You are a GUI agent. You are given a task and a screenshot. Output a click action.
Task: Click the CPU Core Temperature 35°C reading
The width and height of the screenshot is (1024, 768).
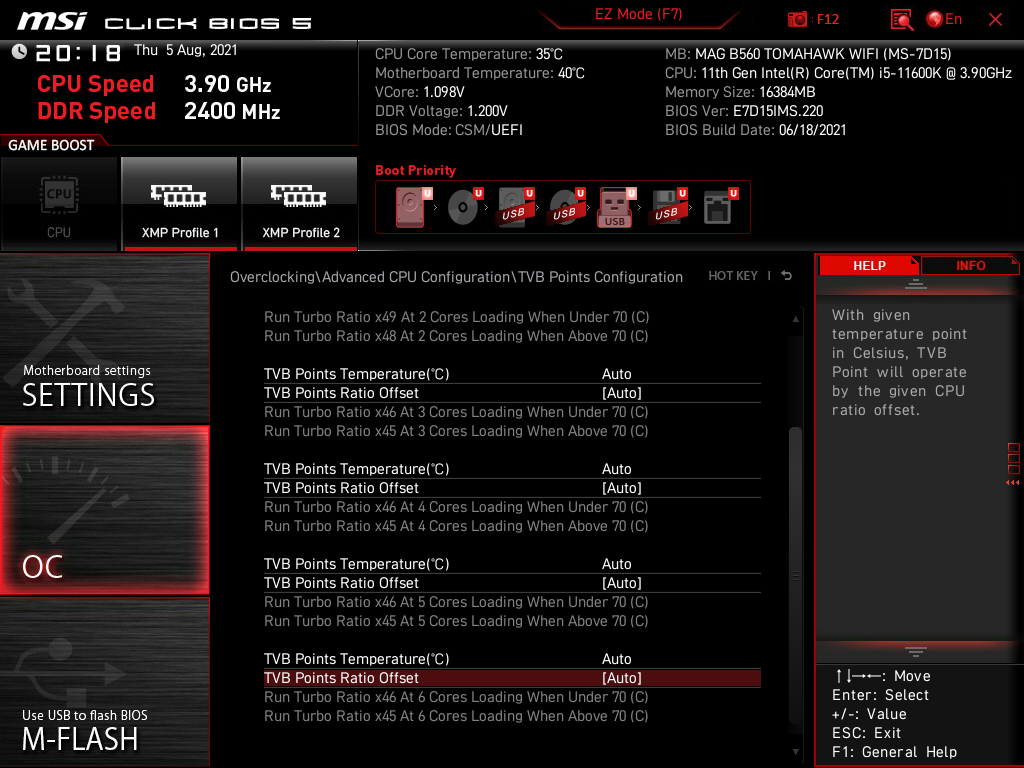(x=469, y=54)
